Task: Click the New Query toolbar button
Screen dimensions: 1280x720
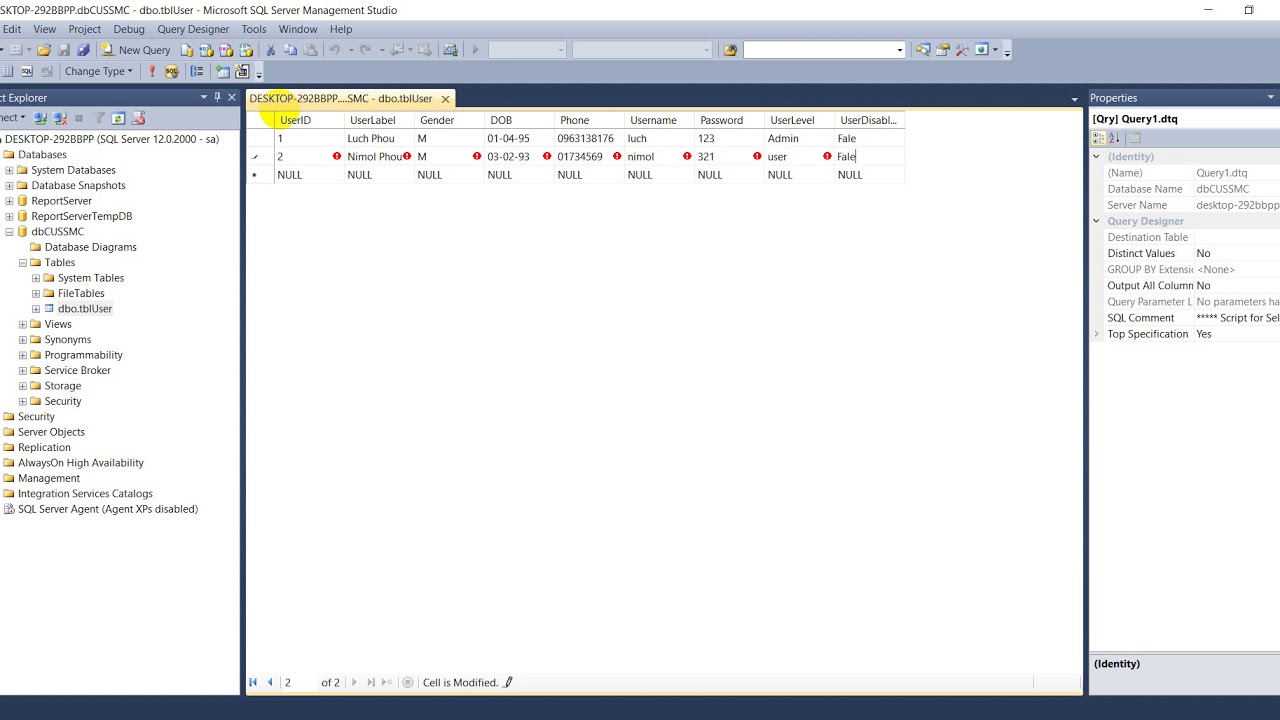Action: 136,50
